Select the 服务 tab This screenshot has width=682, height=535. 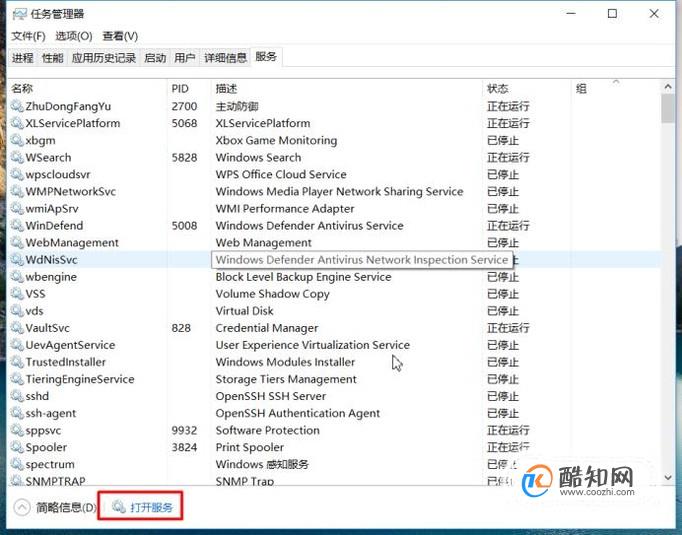[266, 57]
